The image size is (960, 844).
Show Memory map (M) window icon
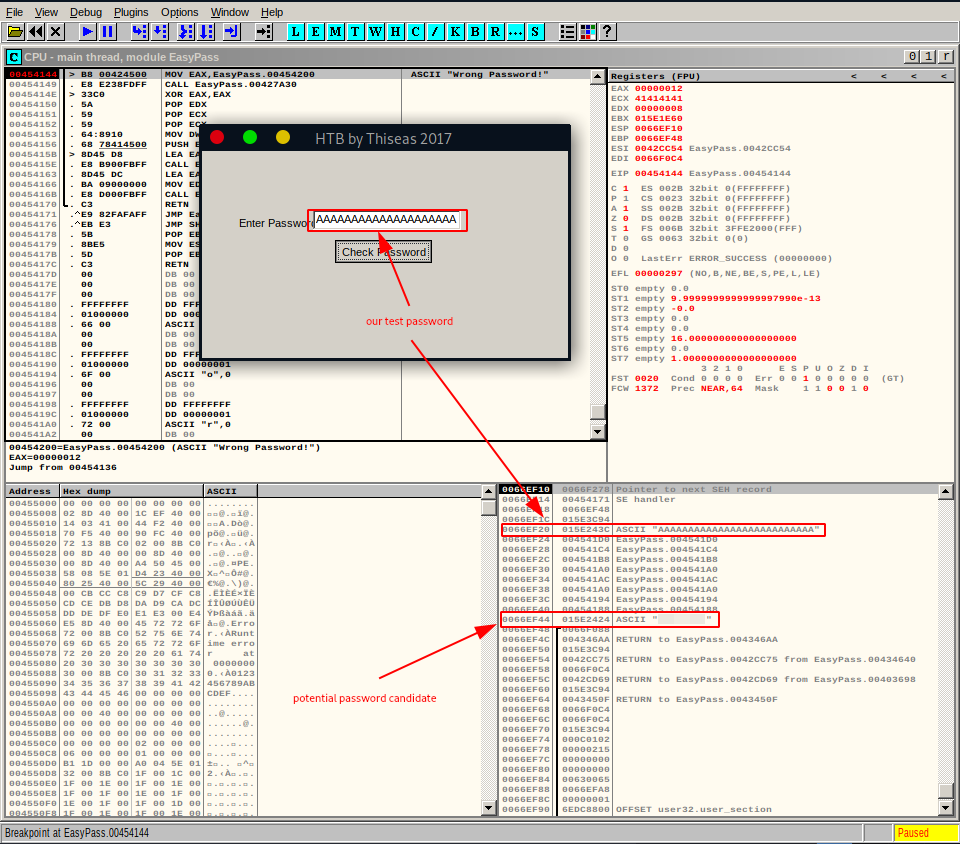point(335,32)
